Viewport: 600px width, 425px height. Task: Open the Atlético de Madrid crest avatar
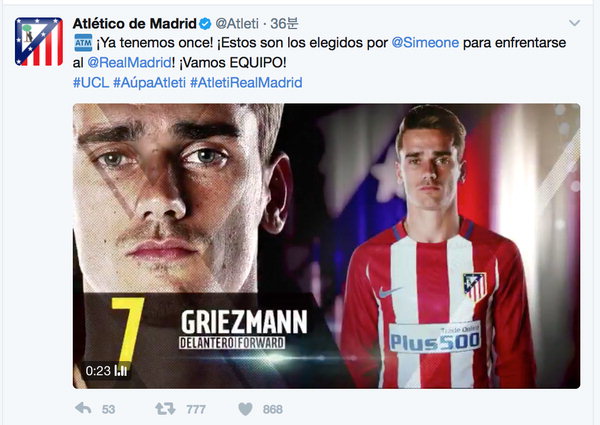(x=39, y=41)
